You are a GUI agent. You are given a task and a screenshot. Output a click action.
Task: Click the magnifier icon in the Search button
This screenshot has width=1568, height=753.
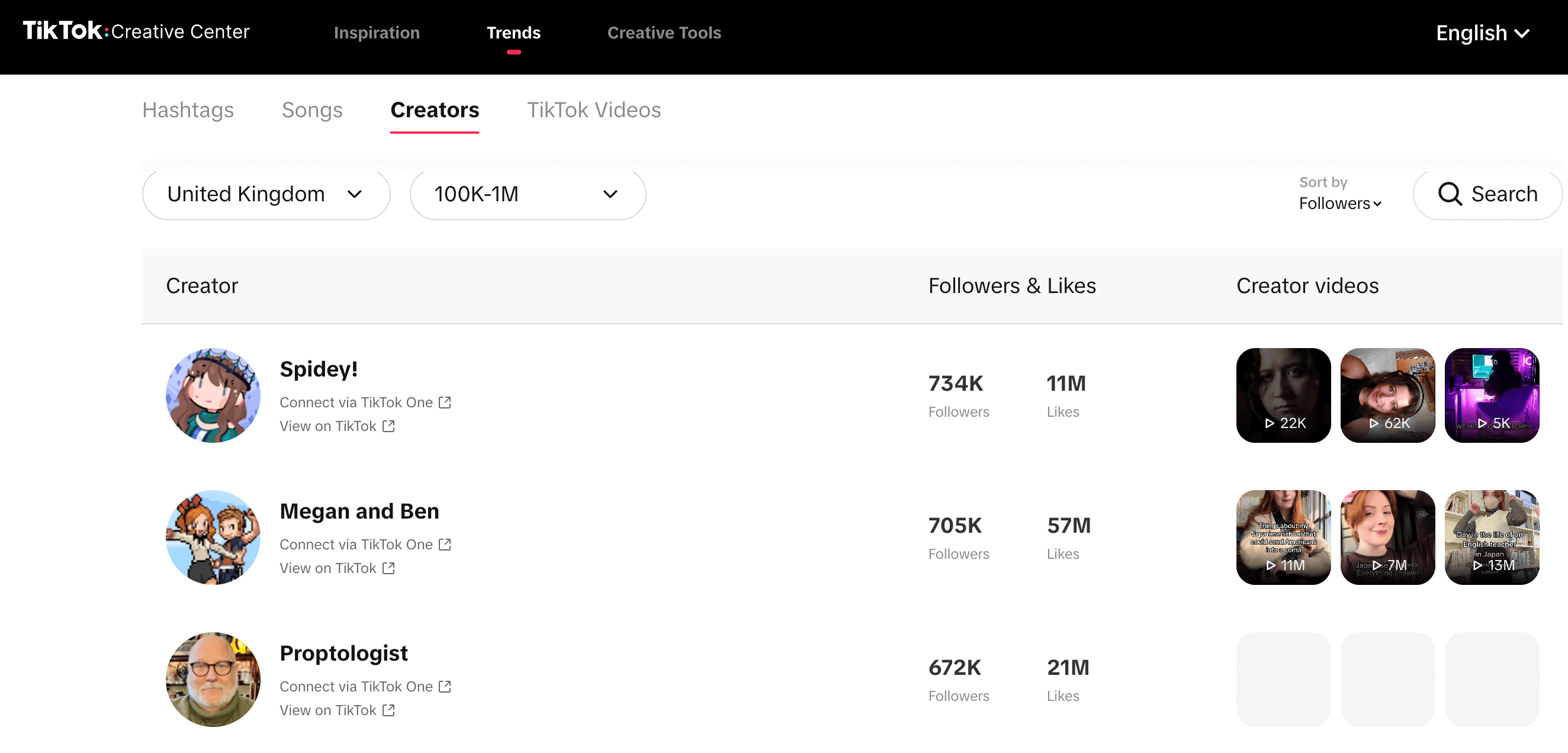tap(1451, 194)
